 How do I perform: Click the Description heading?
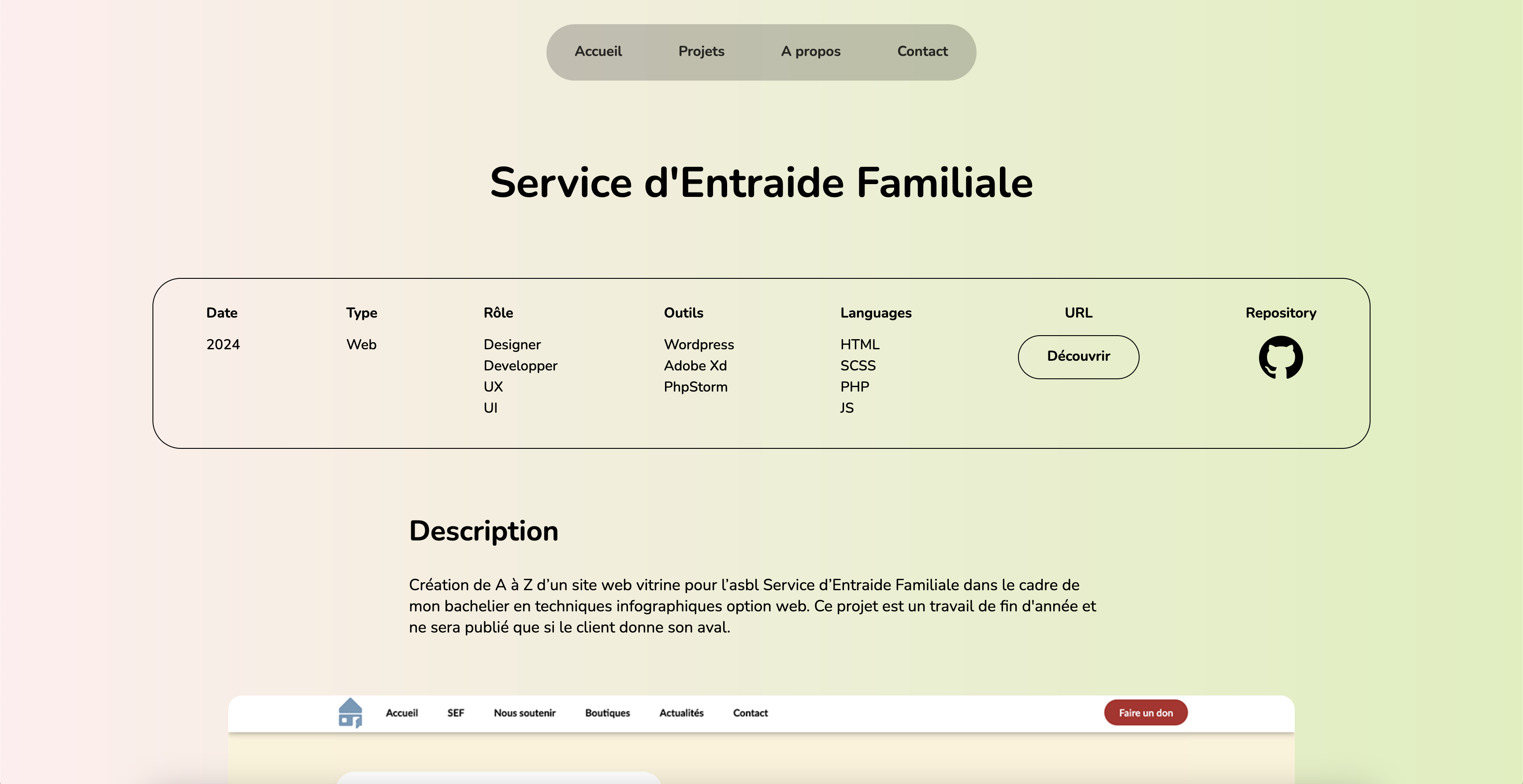click(x=483, y=531)
